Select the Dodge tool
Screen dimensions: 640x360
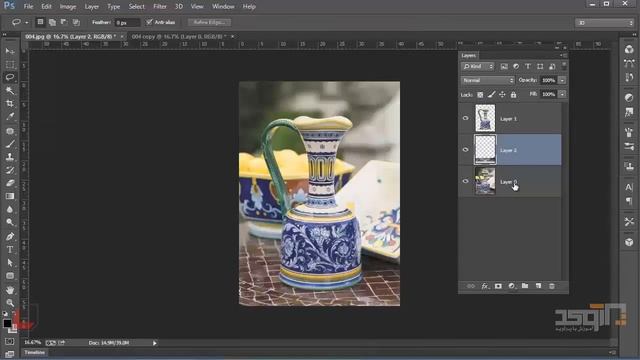point(10,222)
